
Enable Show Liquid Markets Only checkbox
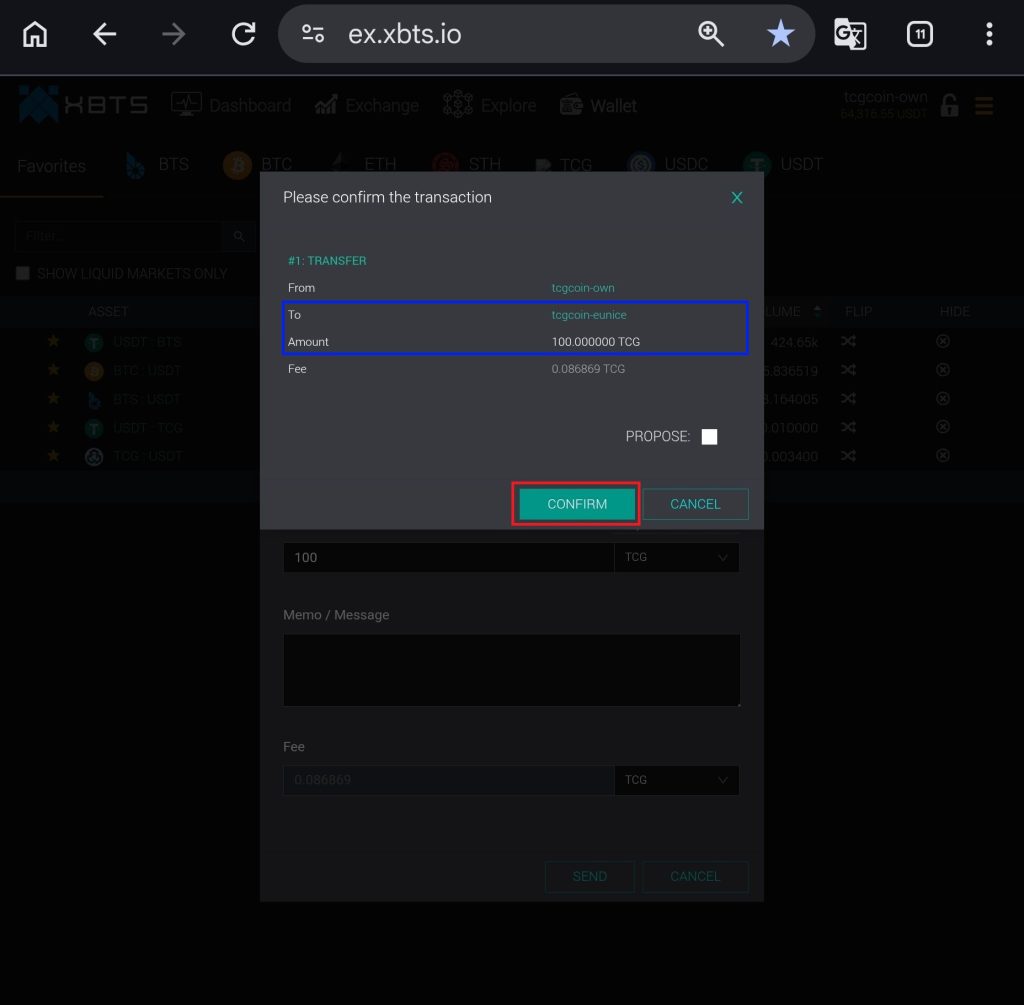pos(23,274)
